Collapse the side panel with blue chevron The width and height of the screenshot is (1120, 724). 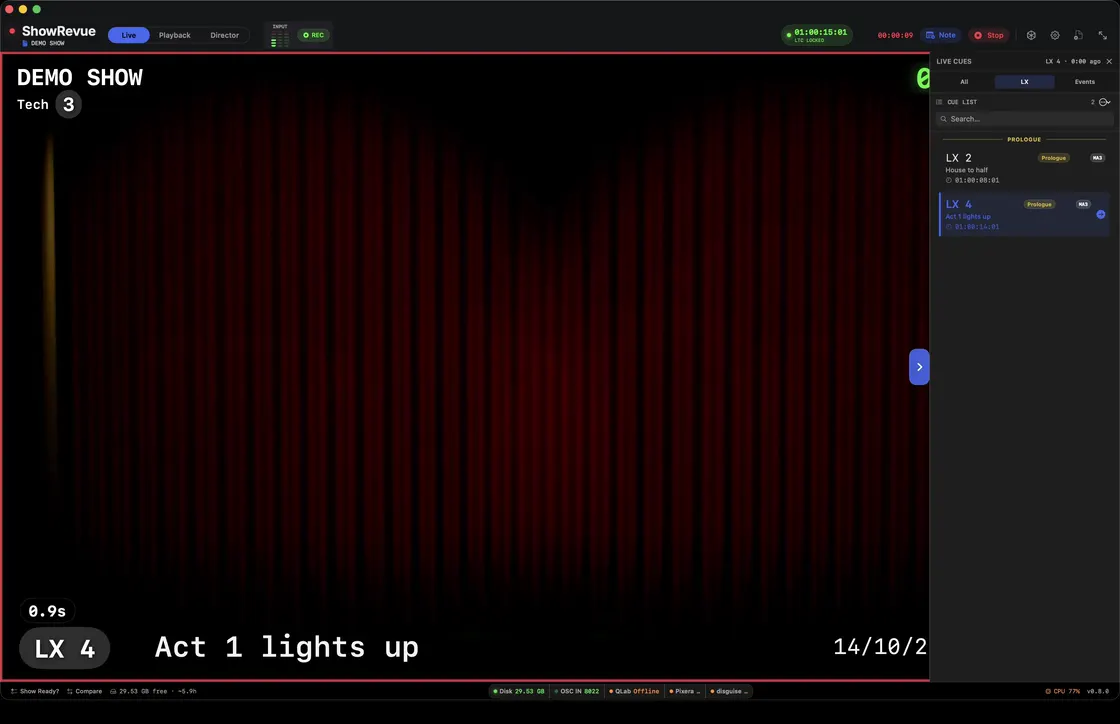[919, 367]
